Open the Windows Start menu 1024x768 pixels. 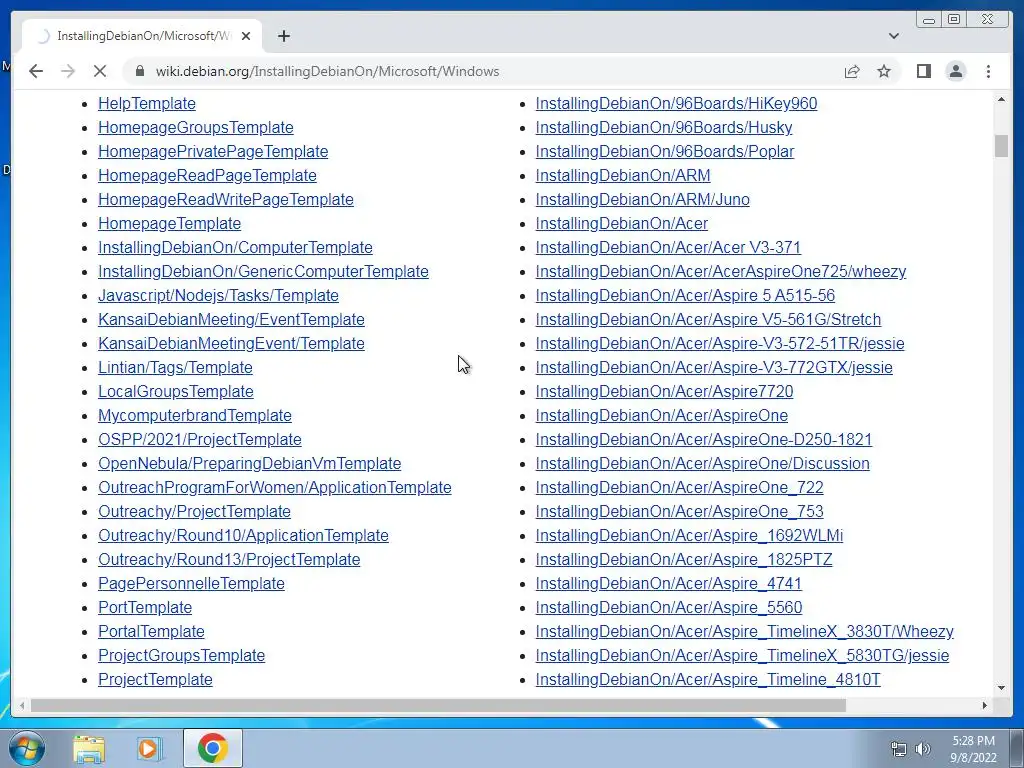[x=27, y=748]
